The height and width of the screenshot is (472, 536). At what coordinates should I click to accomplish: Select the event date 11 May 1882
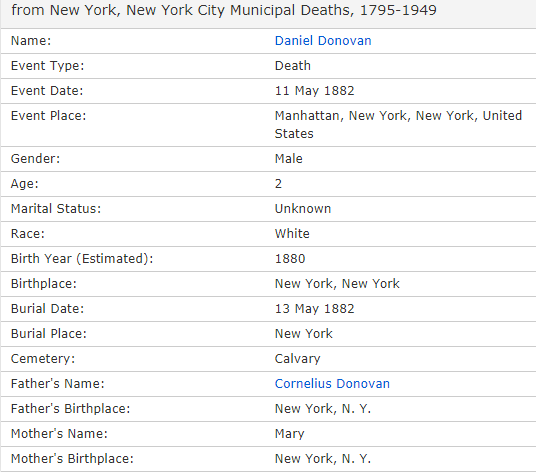(x=314, y=91)
